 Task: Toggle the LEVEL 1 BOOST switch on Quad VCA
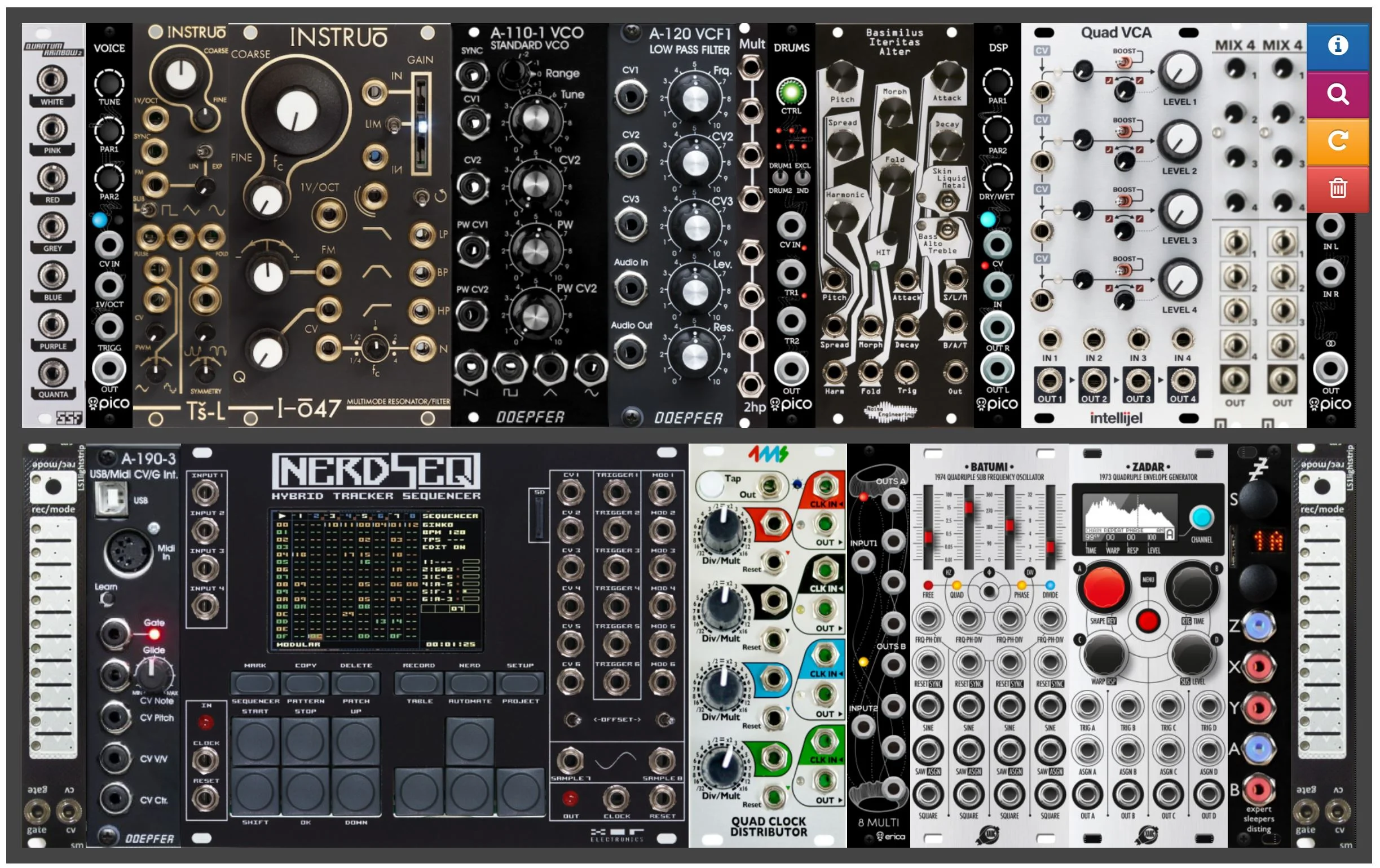[x=1125, y=62]
